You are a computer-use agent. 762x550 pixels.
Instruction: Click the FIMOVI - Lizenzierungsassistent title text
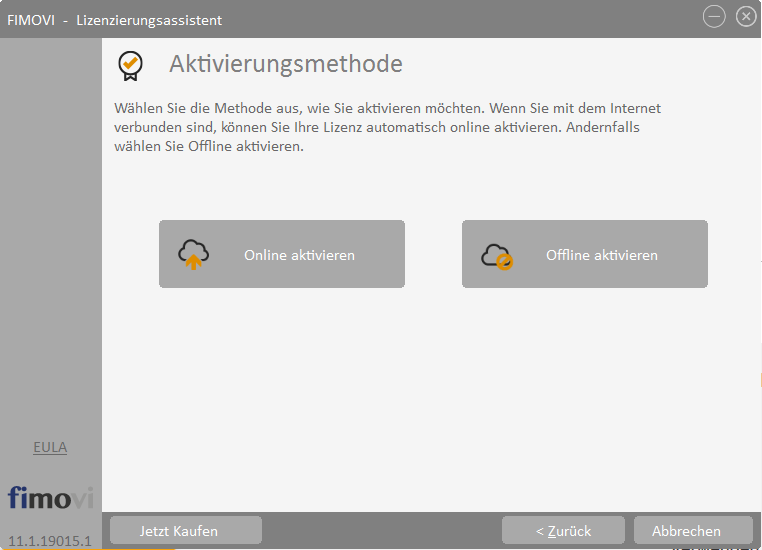(114, 20)
